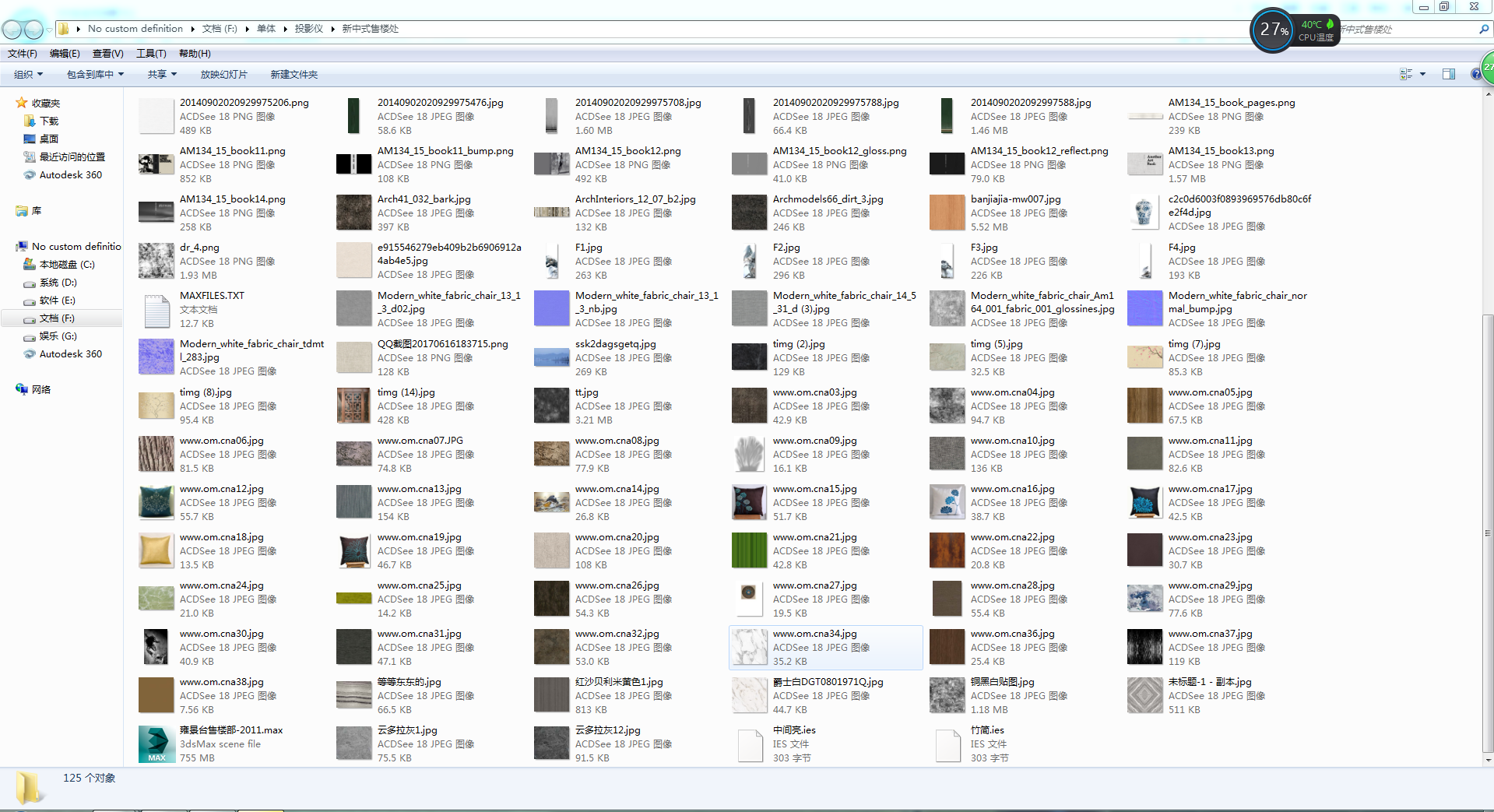The image size is (1494, 812).
Task: Select file name 爵士白DGT0801971Q.jpg
Action: [828, 682]
